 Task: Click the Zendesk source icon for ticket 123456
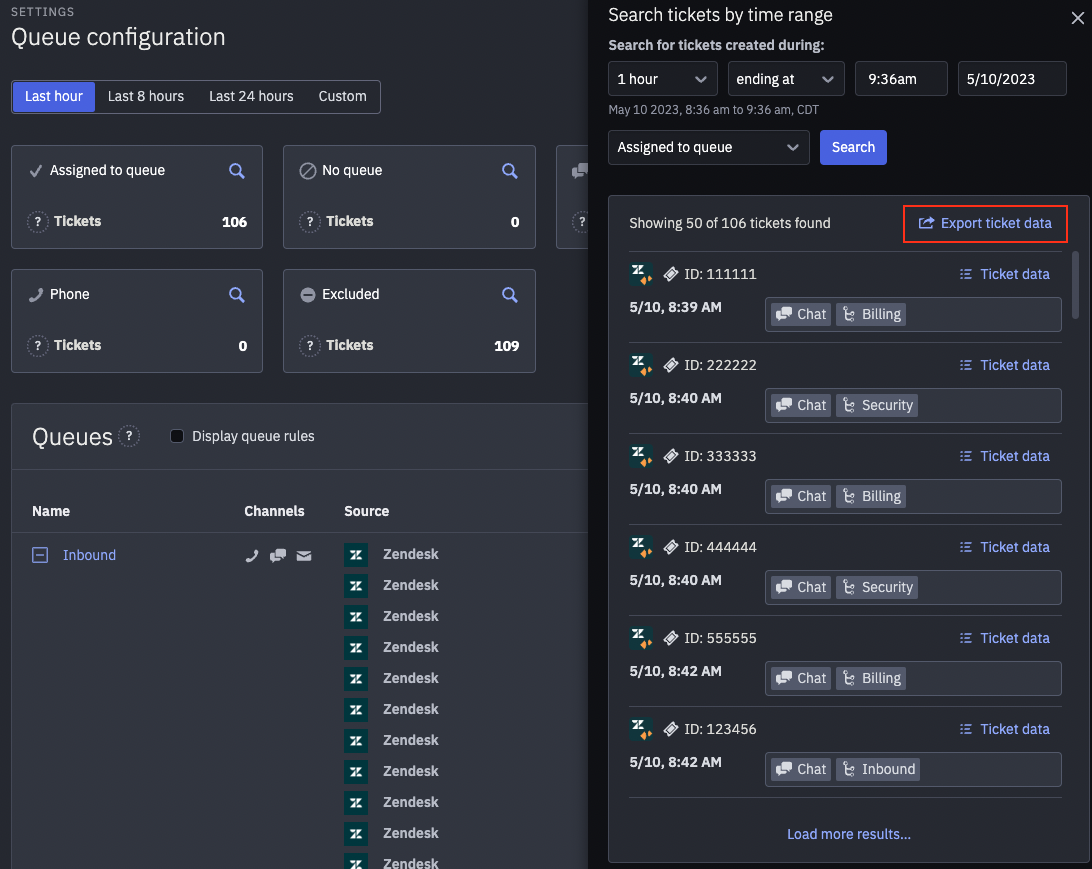point(641,729)
